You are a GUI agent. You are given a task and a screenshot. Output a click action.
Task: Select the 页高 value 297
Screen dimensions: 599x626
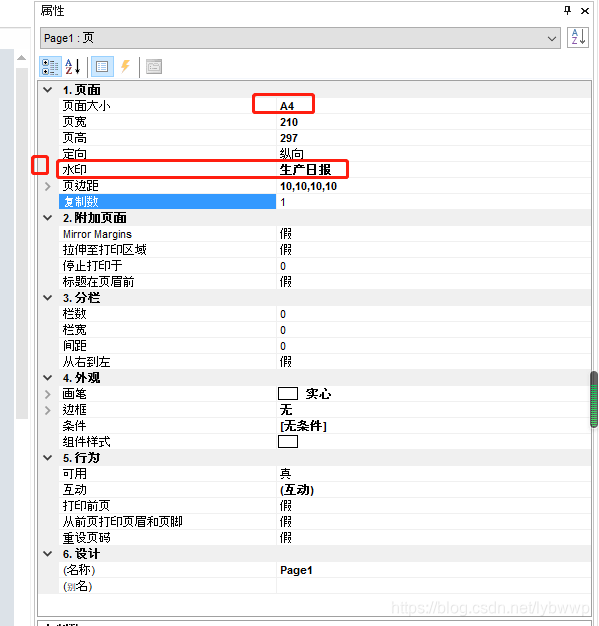click(x=289, y=138)
